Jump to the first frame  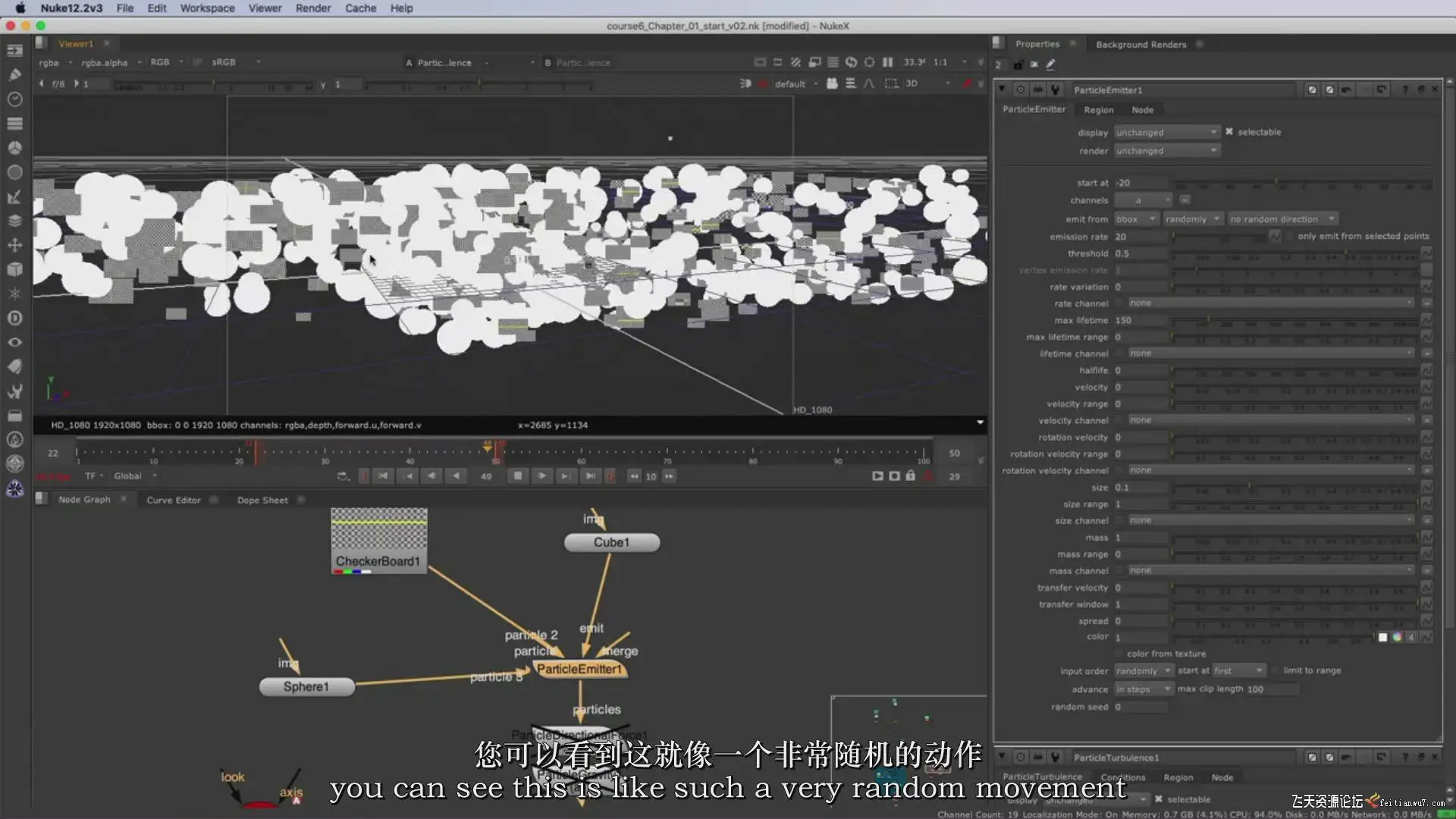pyautogui.click(x=383, y=476)
